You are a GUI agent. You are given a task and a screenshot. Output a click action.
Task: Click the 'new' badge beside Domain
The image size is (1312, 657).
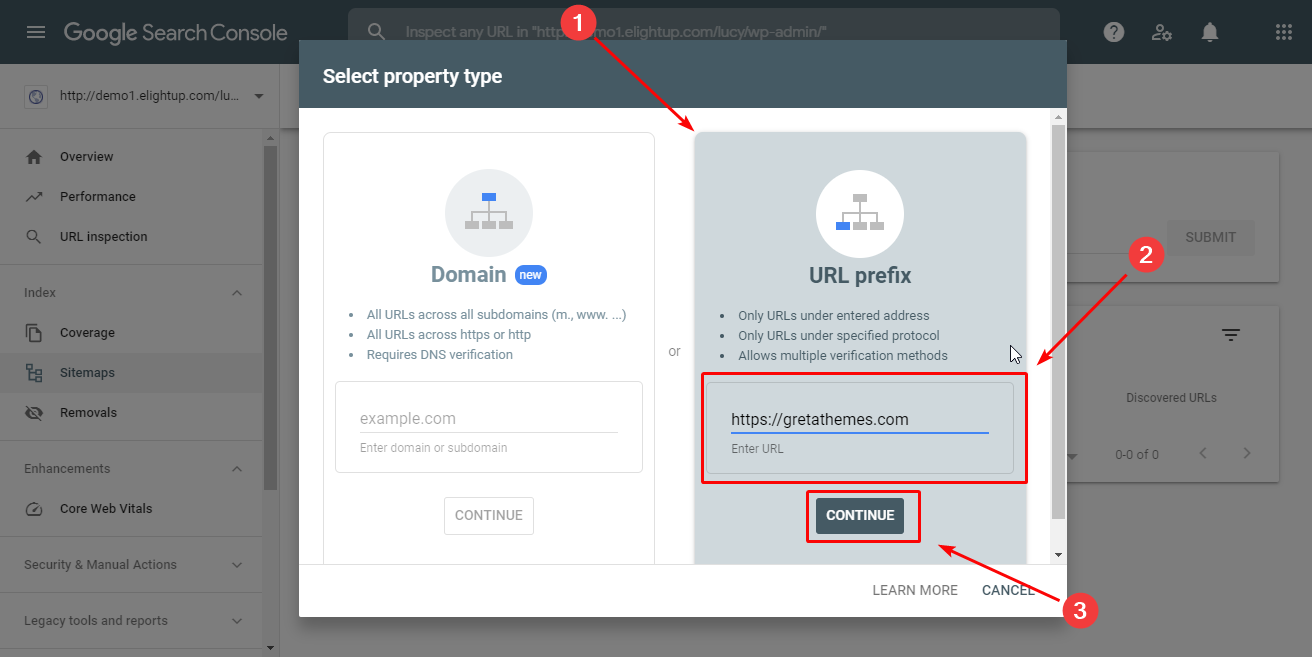tap(531, 275)
